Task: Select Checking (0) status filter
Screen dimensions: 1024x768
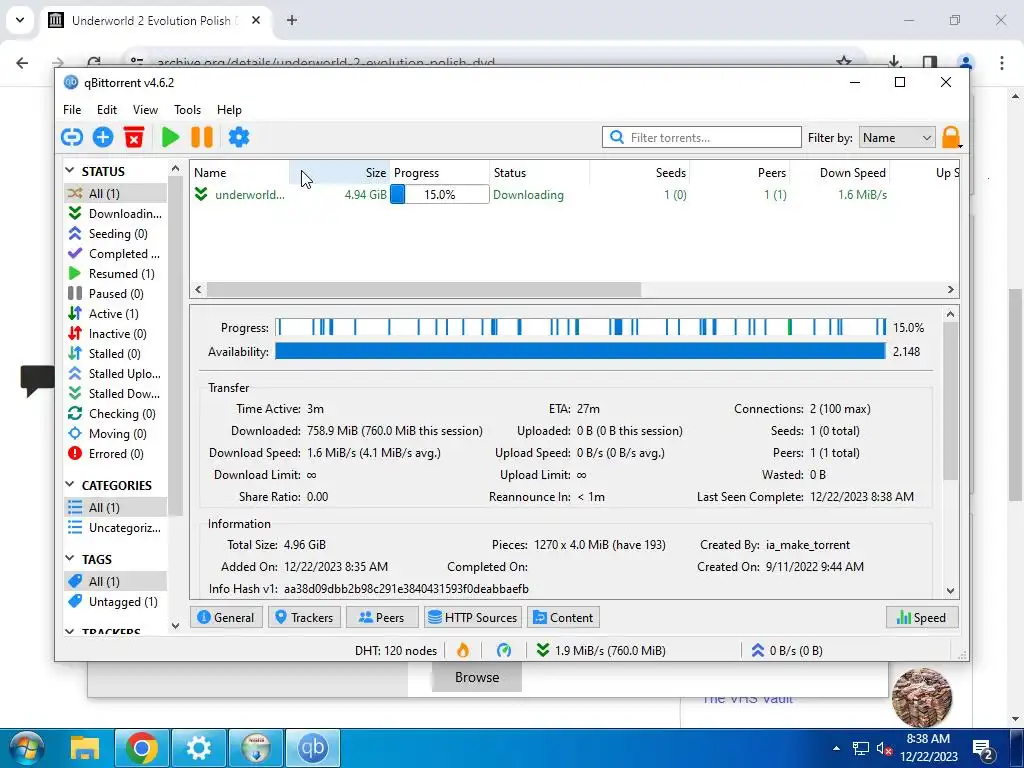Action: coord(115,414)
